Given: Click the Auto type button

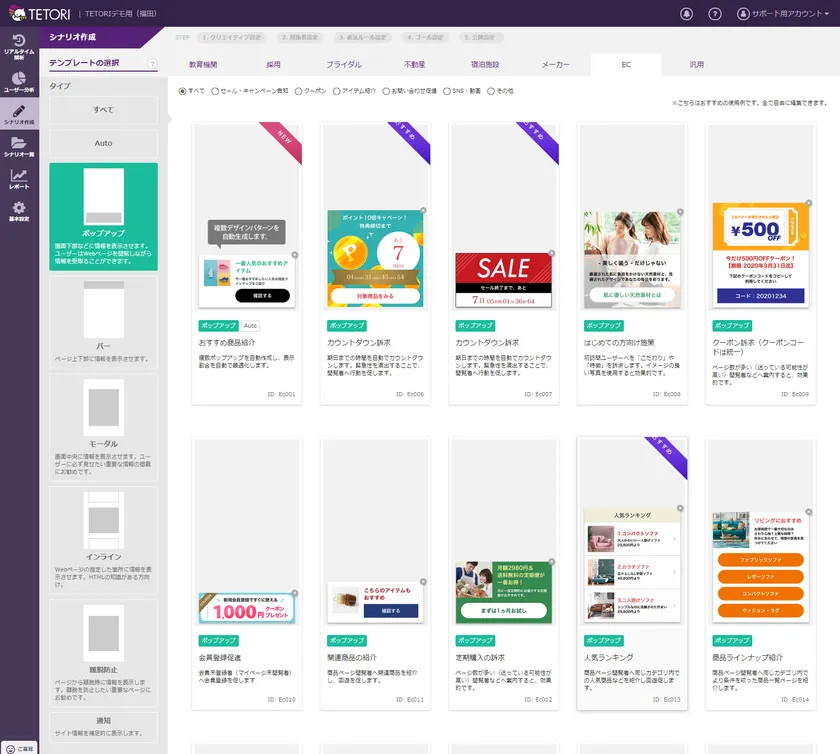Looking at the screenshot, I should coord(103,143).
